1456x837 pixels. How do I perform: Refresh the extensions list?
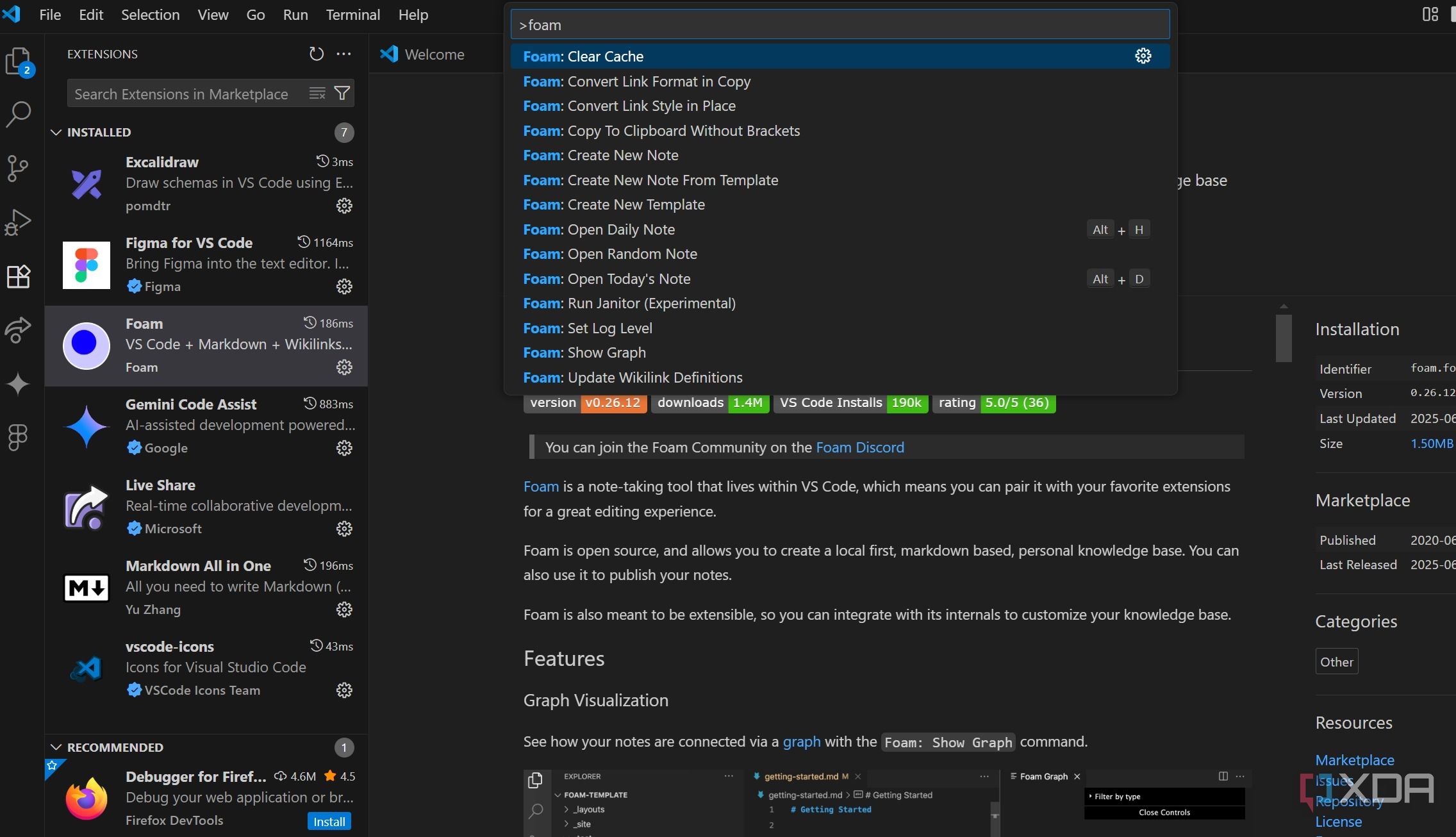pos(316,54)
